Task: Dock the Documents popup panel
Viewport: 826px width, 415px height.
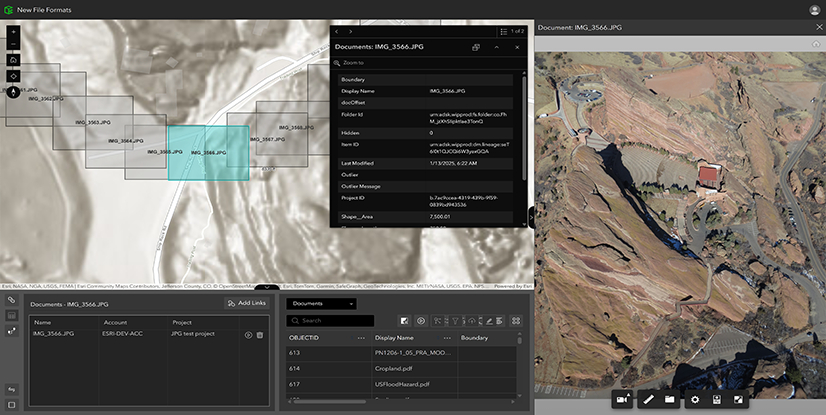Action: coord(476,47)
